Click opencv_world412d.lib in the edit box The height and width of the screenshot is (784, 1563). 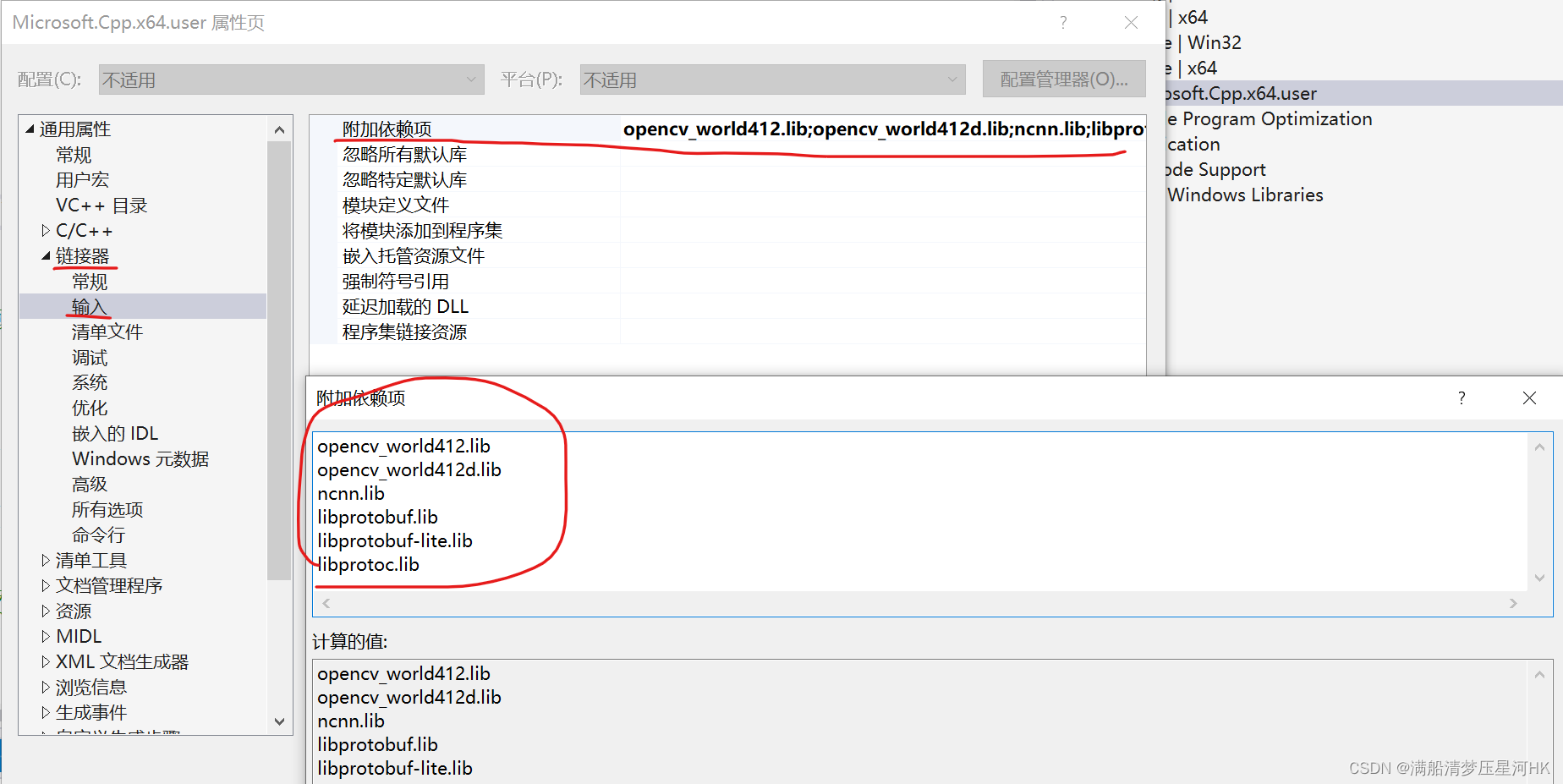point(409,469)
